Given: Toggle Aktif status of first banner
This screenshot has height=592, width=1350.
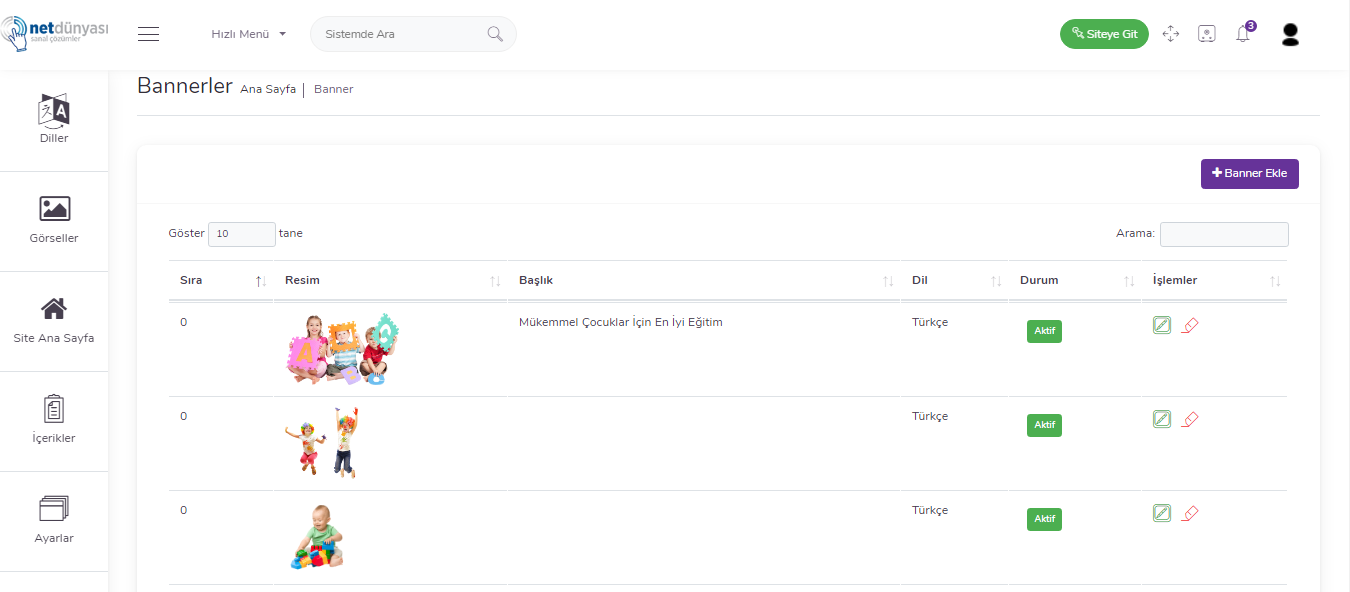Looking at the screenshot, I should pyautogui.click(x=1044, y=331).
